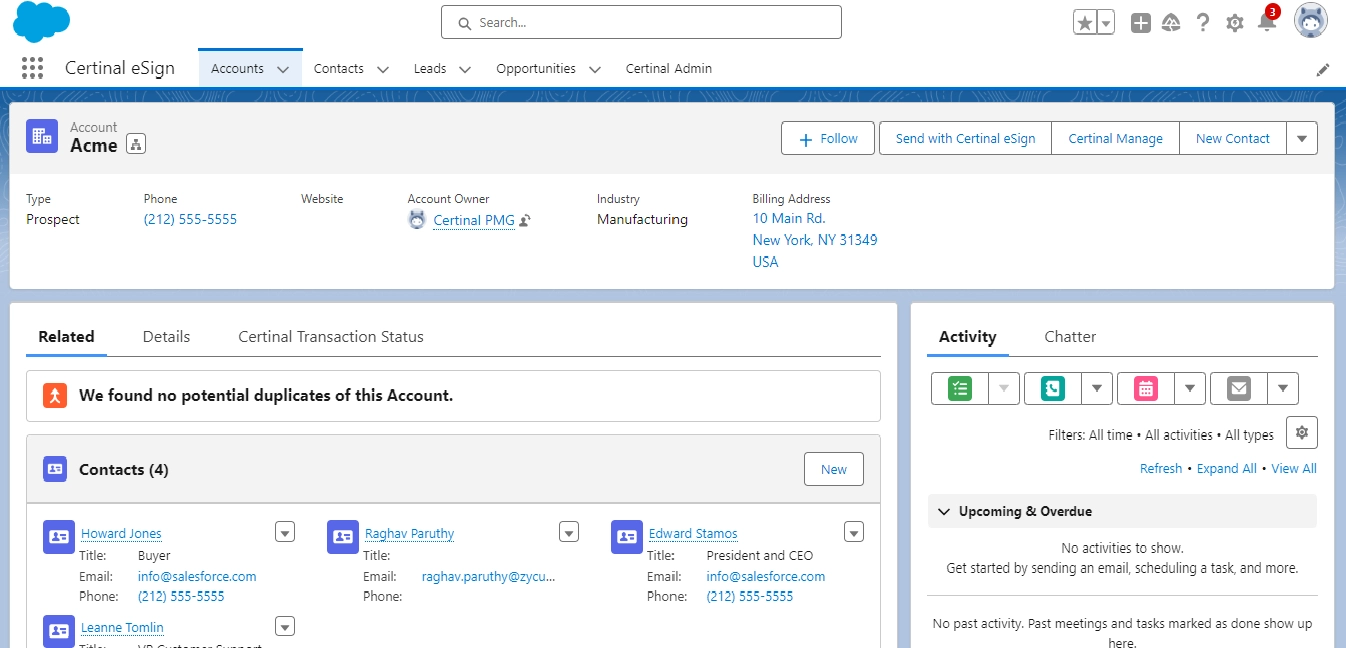This screenshot has height=648, width=1346.
Task: Click the change owner icon beside Certinal PMG
Action: pyautogui.click(x=525, y=221)
